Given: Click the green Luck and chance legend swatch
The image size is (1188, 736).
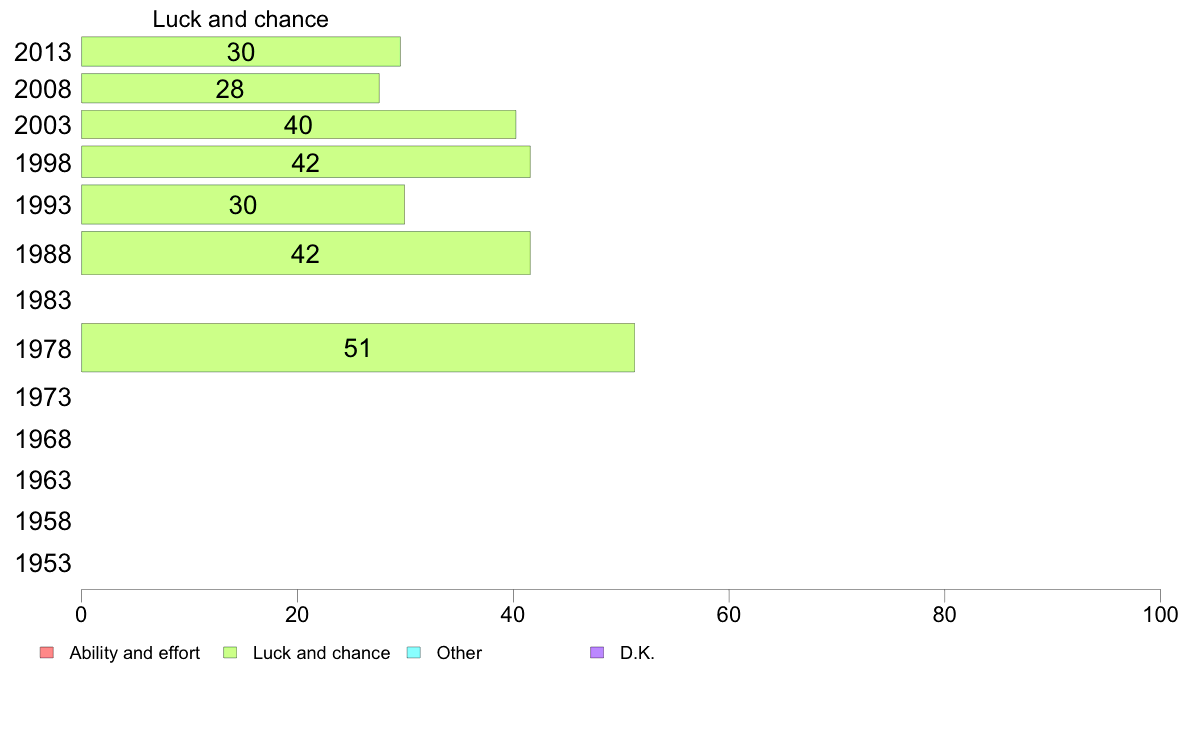Looking at the screenshot, I should 230,653.
